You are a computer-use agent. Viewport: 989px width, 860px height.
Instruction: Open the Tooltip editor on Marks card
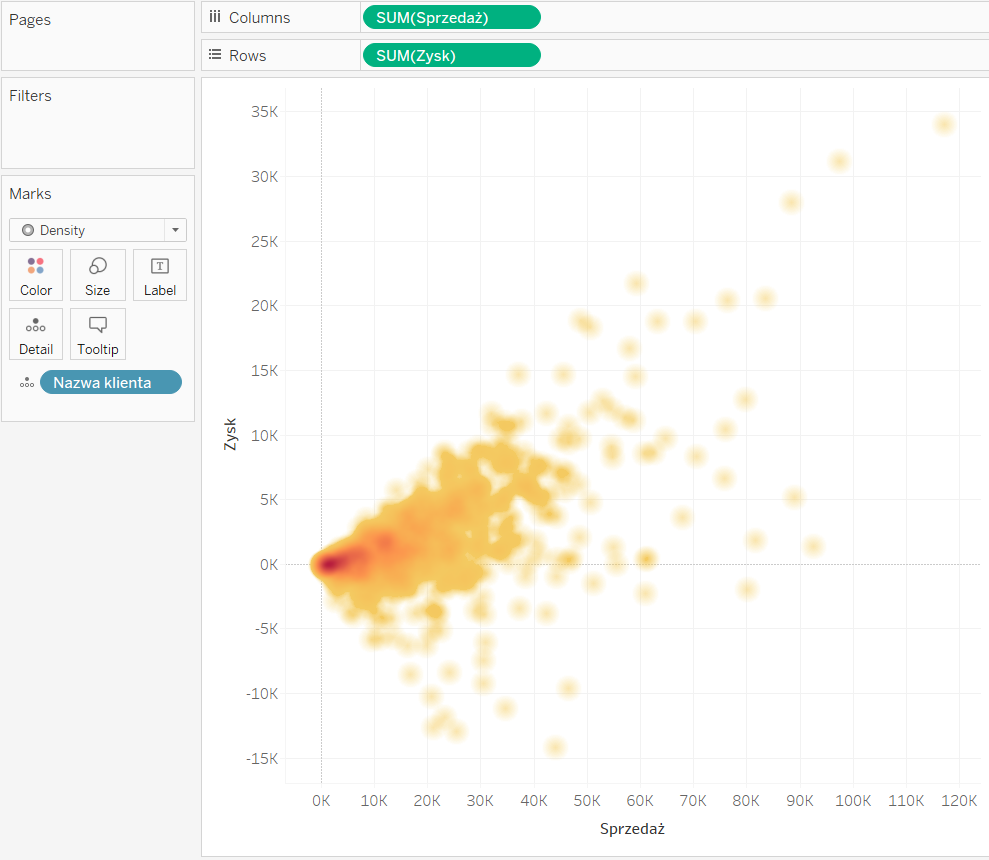[98, 334]
